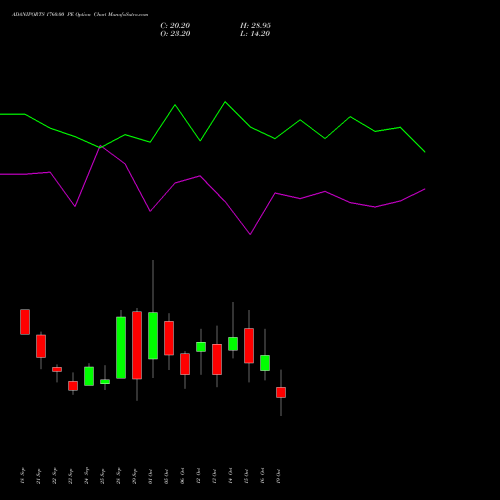Screen dimensions: 500x500
Task: Click the purple indicator line's lowest trough
Action: pyautogui.click(x=250, y=234)
